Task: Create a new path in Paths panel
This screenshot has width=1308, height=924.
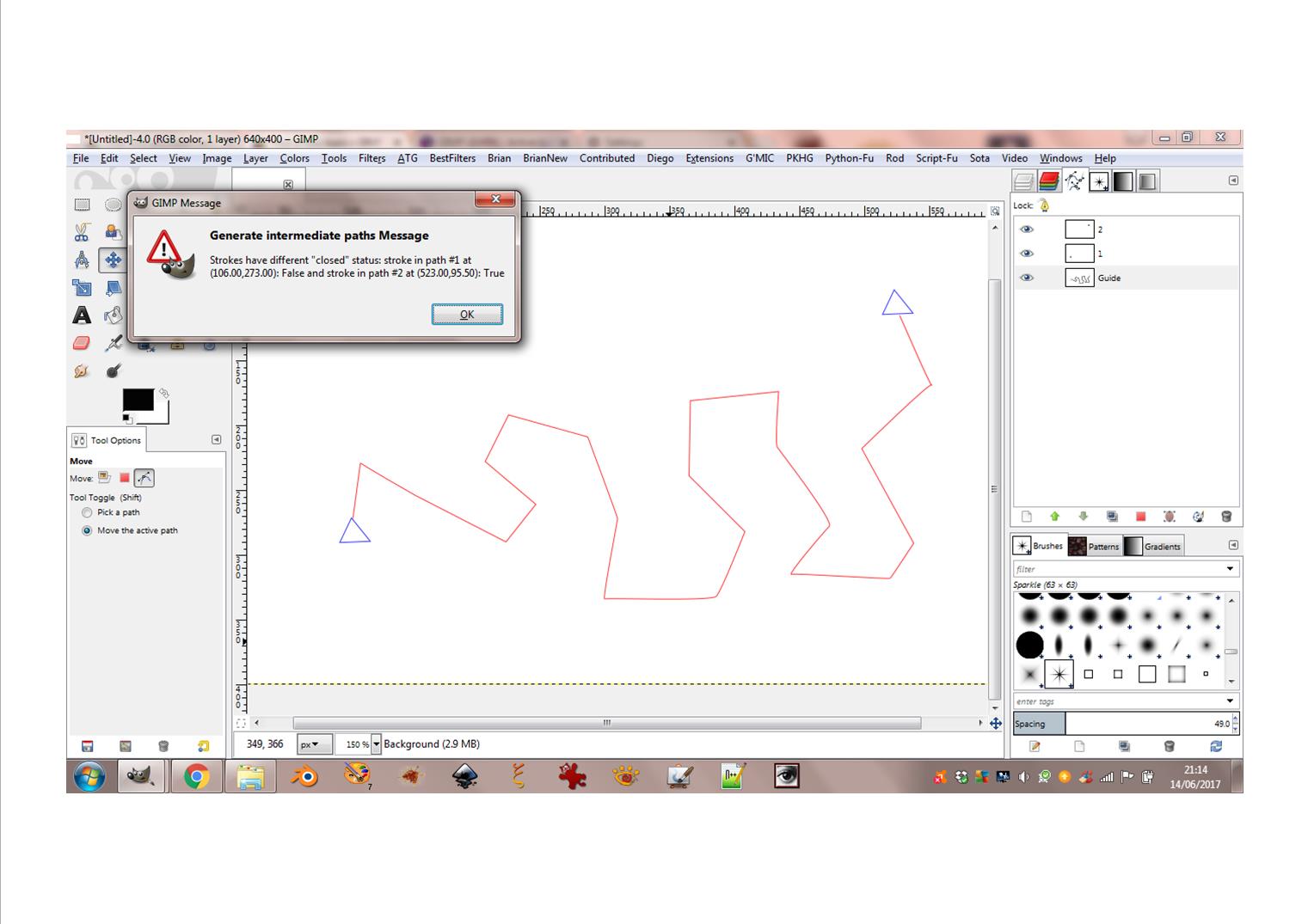Action: pos(1026,517)
